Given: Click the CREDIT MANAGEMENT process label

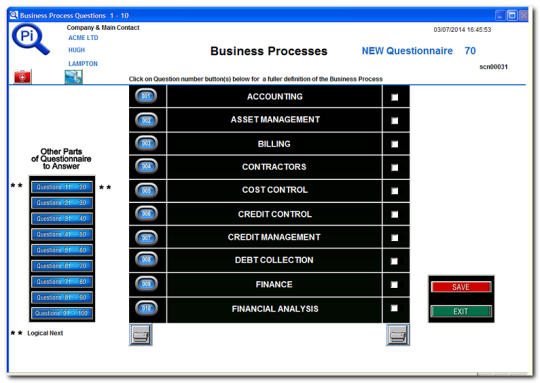Looking at the screenshot, I should pyautogui.click(x=274, y=237).
